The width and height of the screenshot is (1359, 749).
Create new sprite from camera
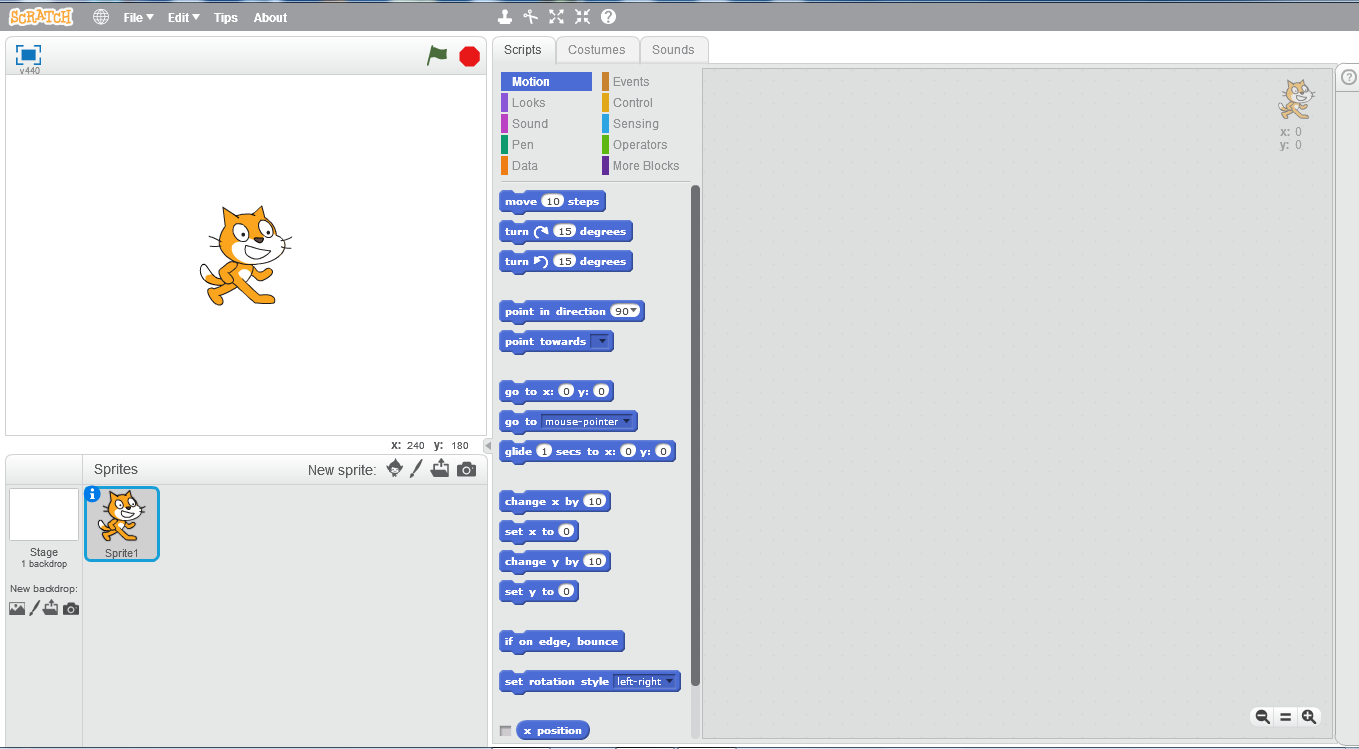pyautogui.click(x=466, y=469)
